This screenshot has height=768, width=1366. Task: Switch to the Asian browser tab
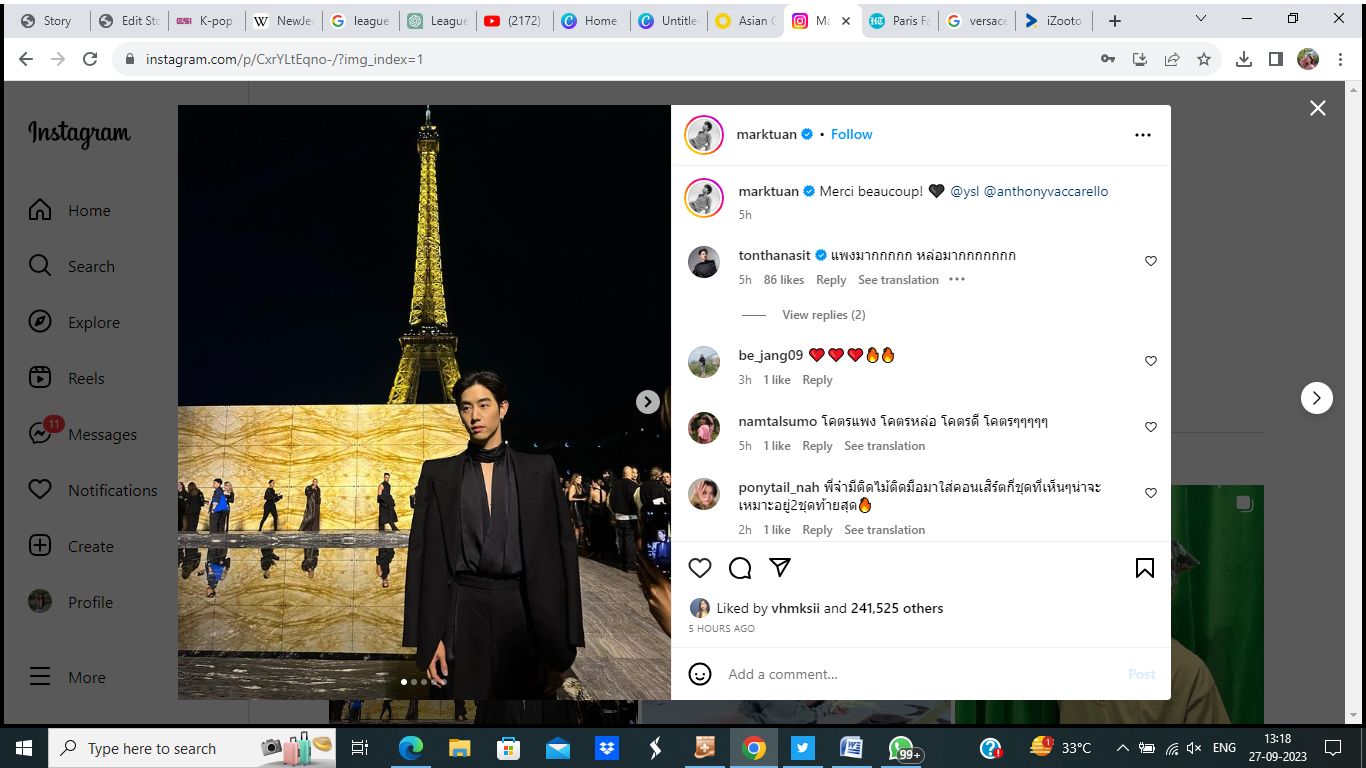pyautogui.click(x=745, y=20)
